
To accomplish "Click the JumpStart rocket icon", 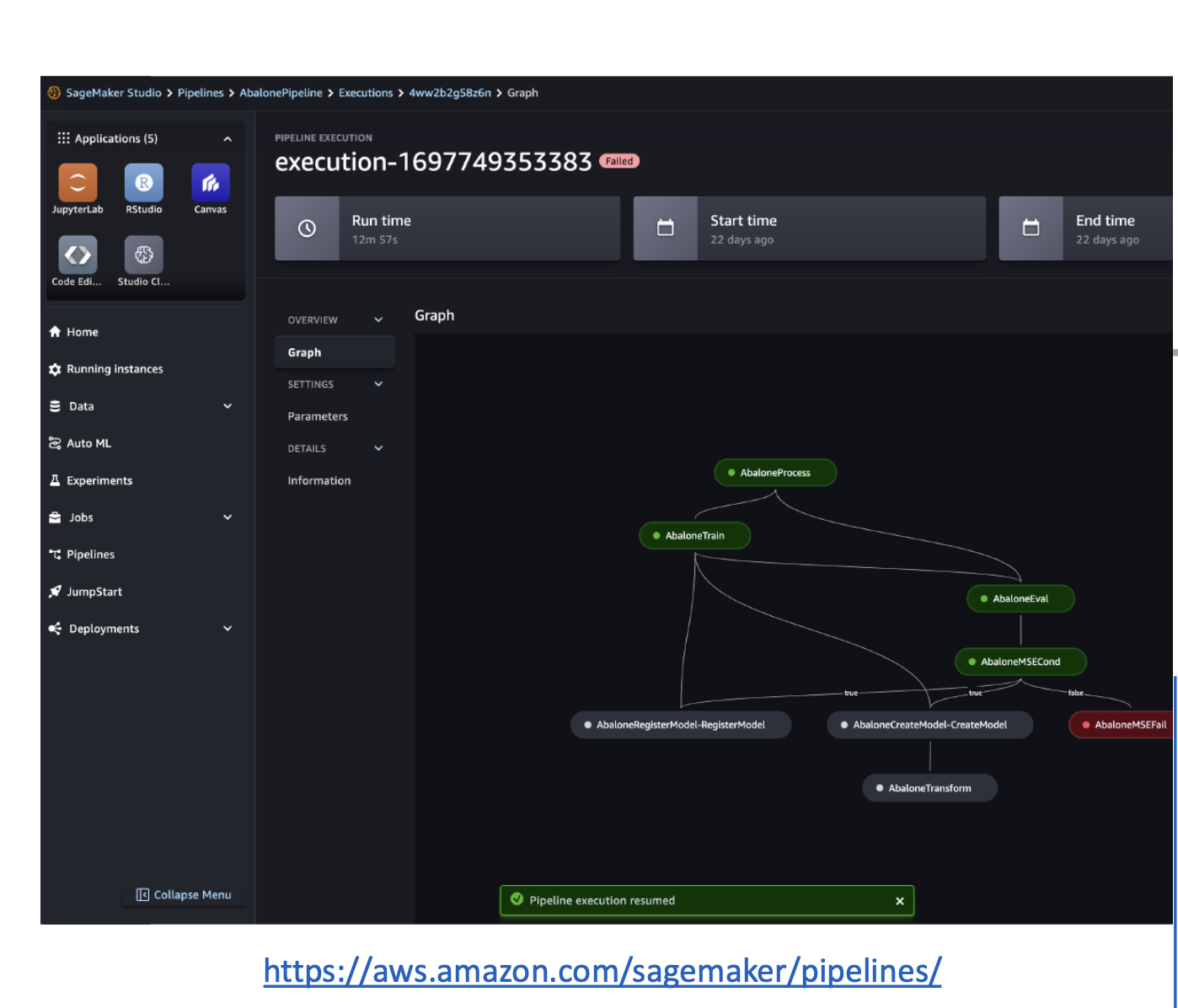I will pyautogui.click(x=56, y=592).
